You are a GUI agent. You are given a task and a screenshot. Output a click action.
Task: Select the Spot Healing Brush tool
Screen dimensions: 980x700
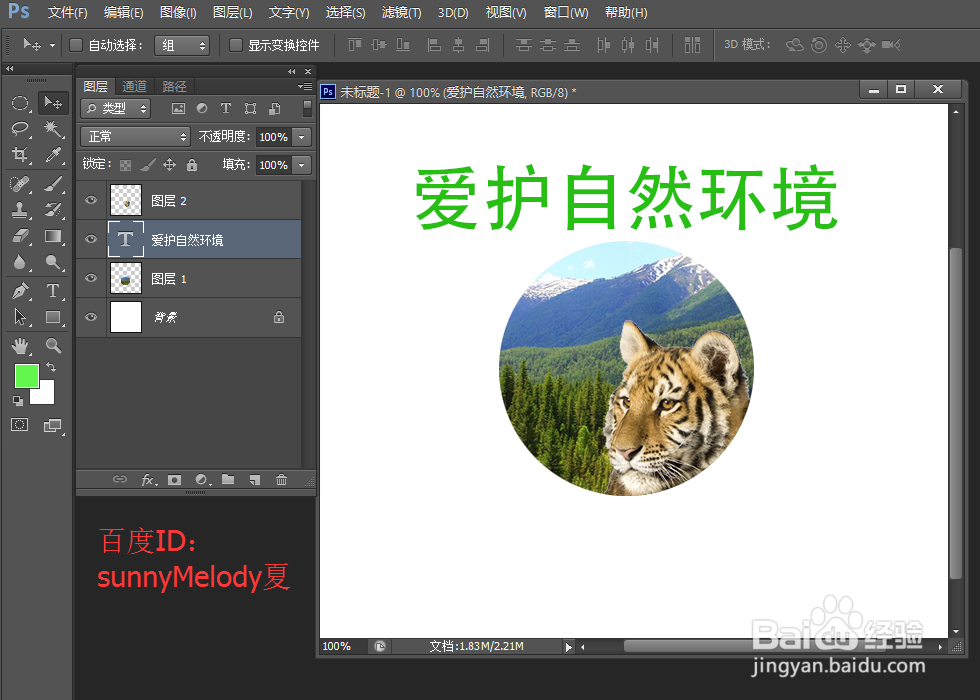click(x=20, y=184)
